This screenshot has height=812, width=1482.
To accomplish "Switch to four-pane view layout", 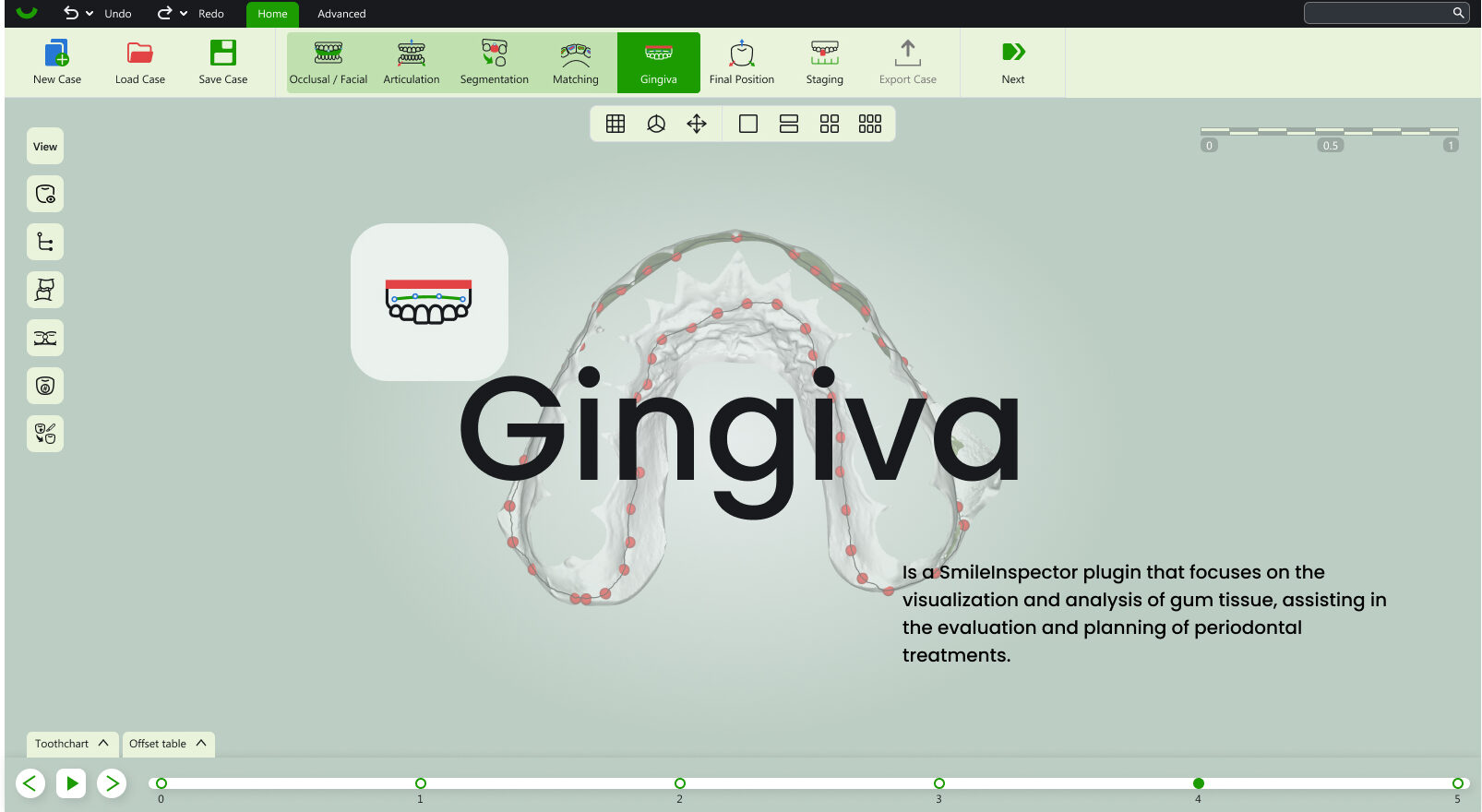I will point(830,124).
